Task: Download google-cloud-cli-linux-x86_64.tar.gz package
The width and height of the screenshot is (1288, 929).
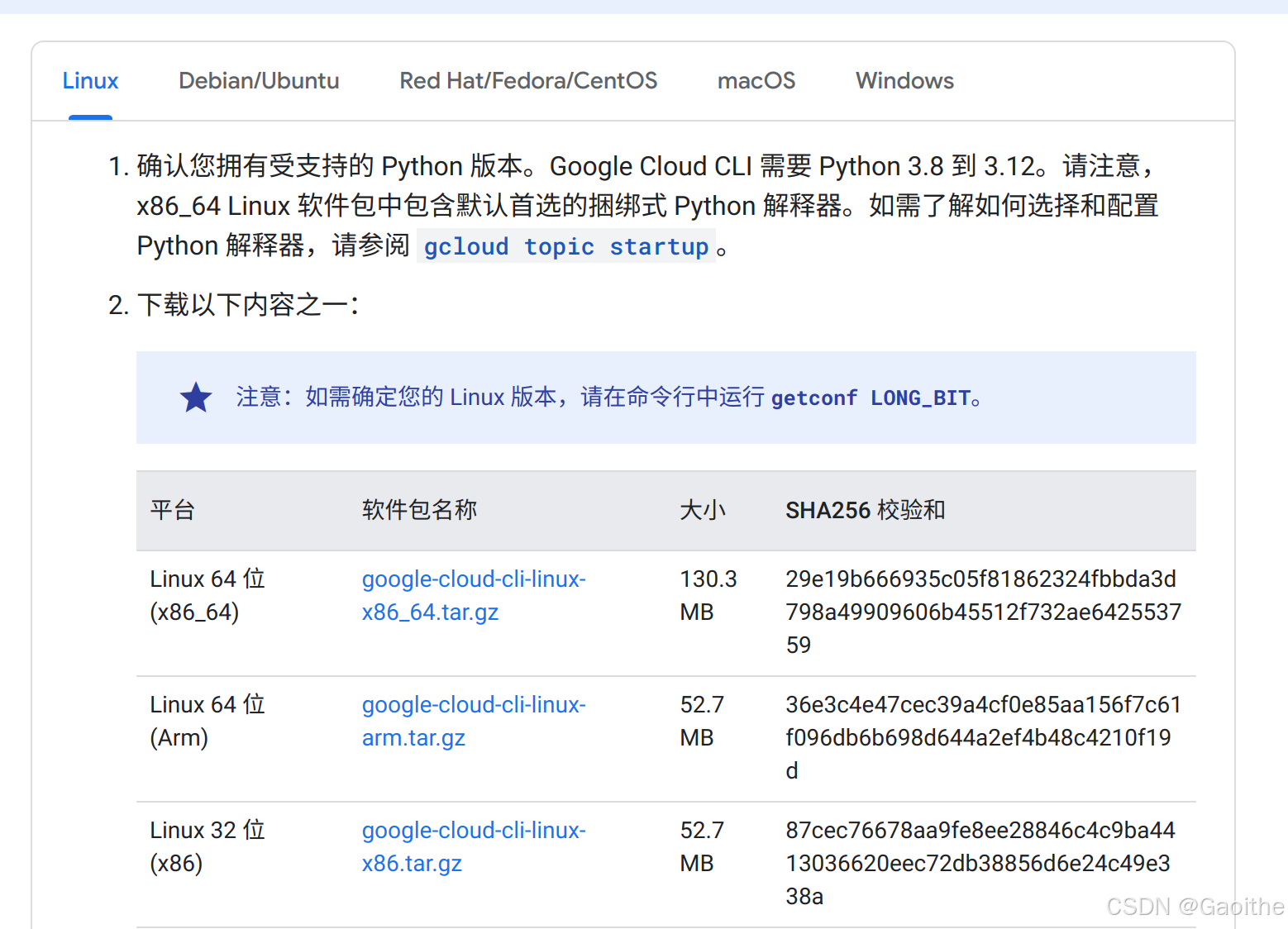Action: click(x=474, y=595)
